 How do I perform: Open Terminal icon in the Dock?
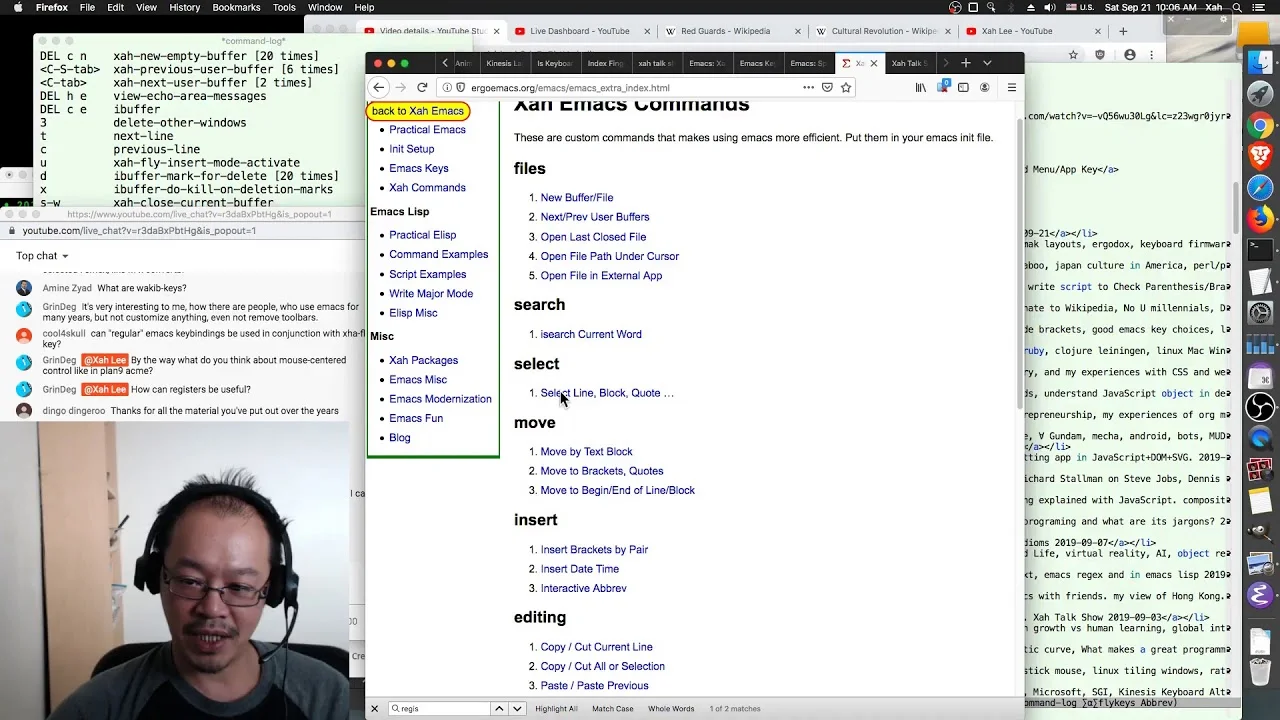coord(1260,249)
